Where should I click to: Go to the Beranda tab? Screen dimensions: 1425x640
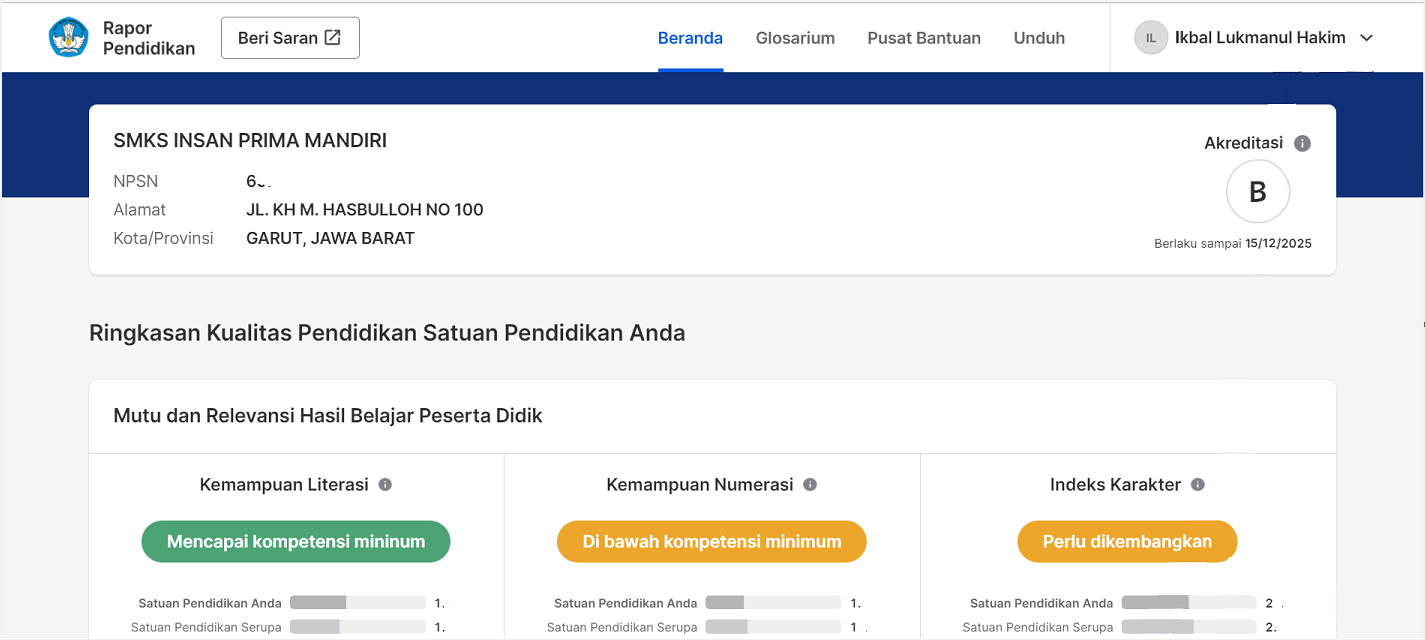[690, 38]
